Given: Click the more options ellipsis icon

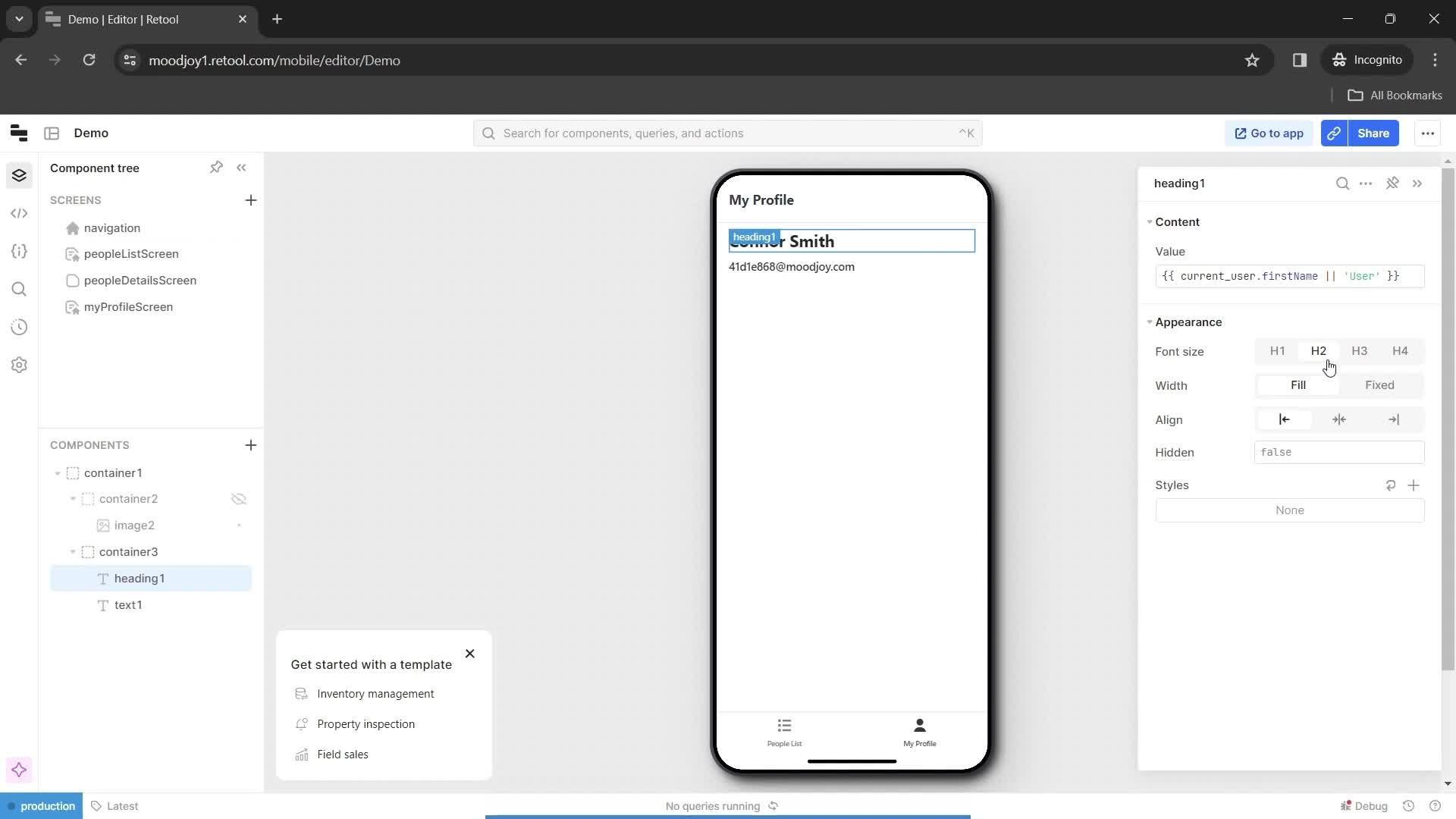Looking at the screenshot, I should [x=1367, y=183].
